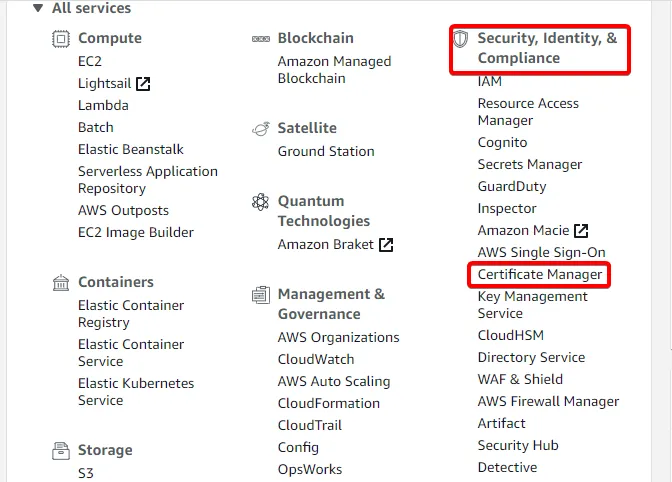Open Serverless Application Repository
Screen dimensions: 672x482
148,180
